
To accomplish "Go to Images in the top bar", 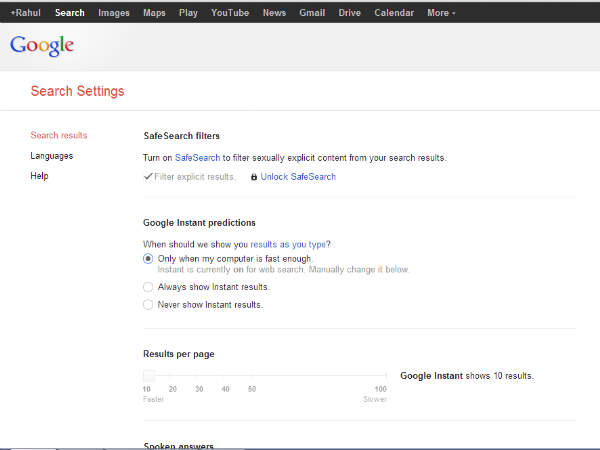I will 114,13.
